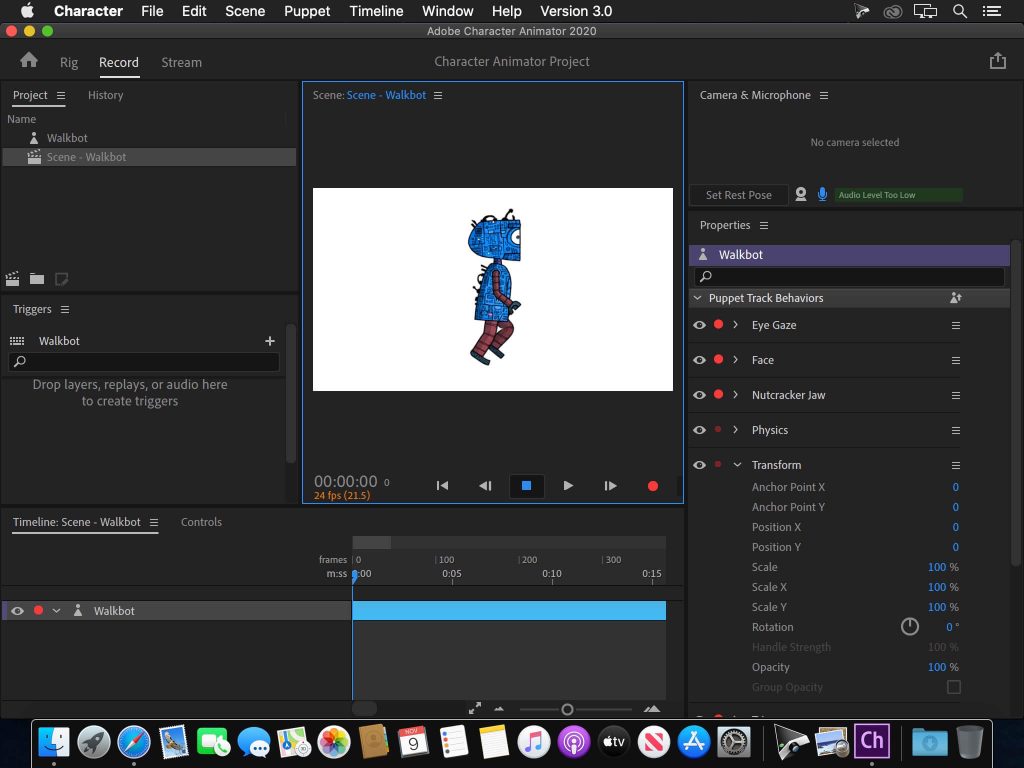Open the Puppet menu in the menu bar
Viewport: 1024px width, 768px height.
pyautogui.click(x=306, y=11)
